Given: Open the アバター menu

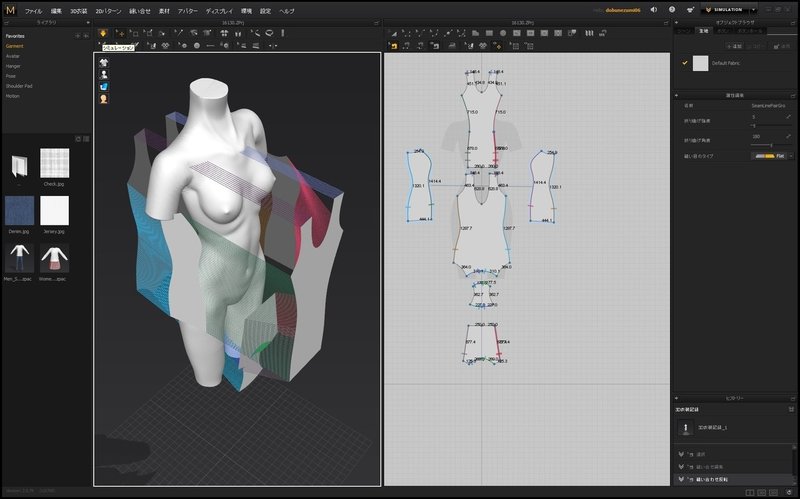Looking at the screenshot, I should click(x=189, y=10).
